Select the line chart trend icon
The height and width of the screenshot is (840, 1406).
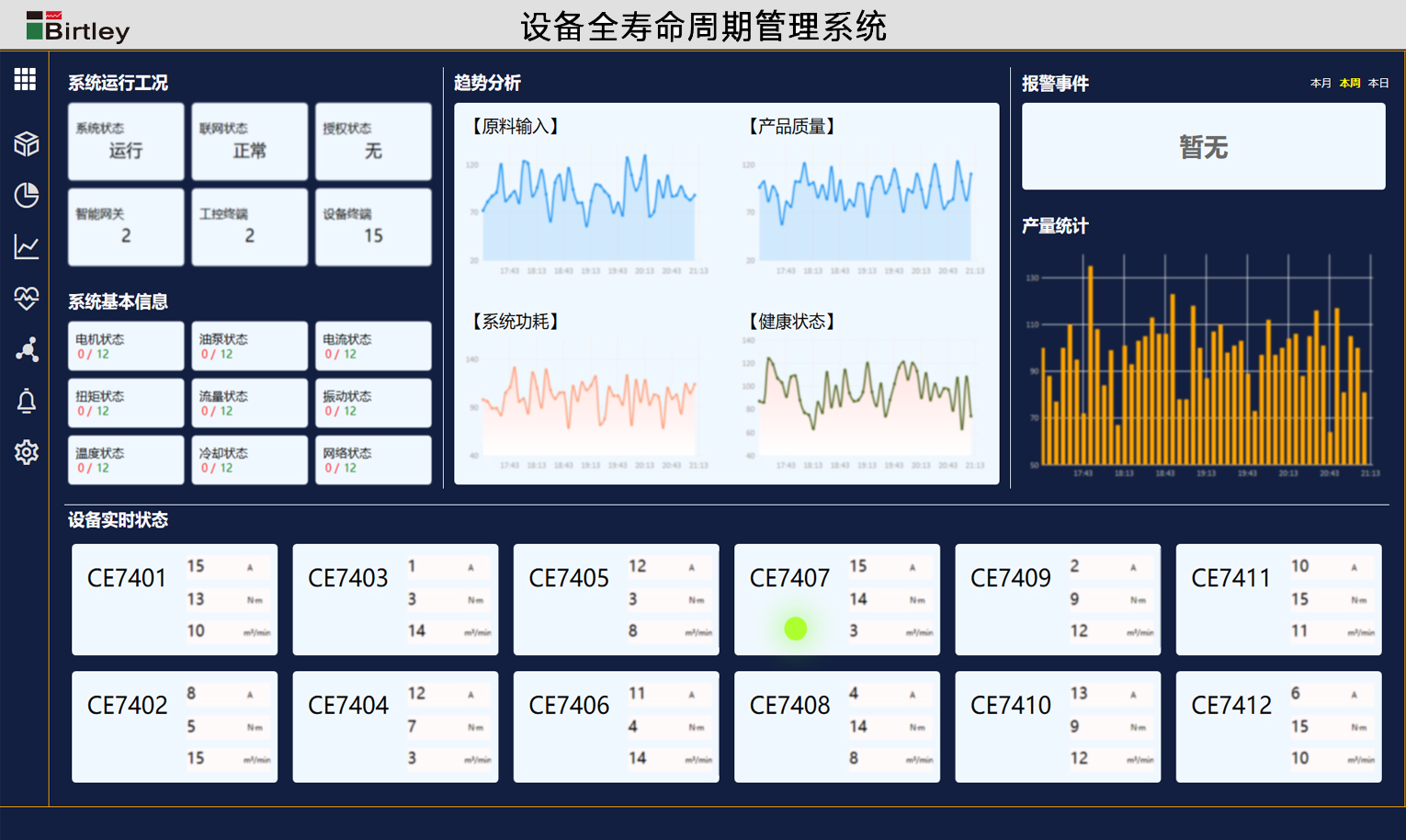26,246
